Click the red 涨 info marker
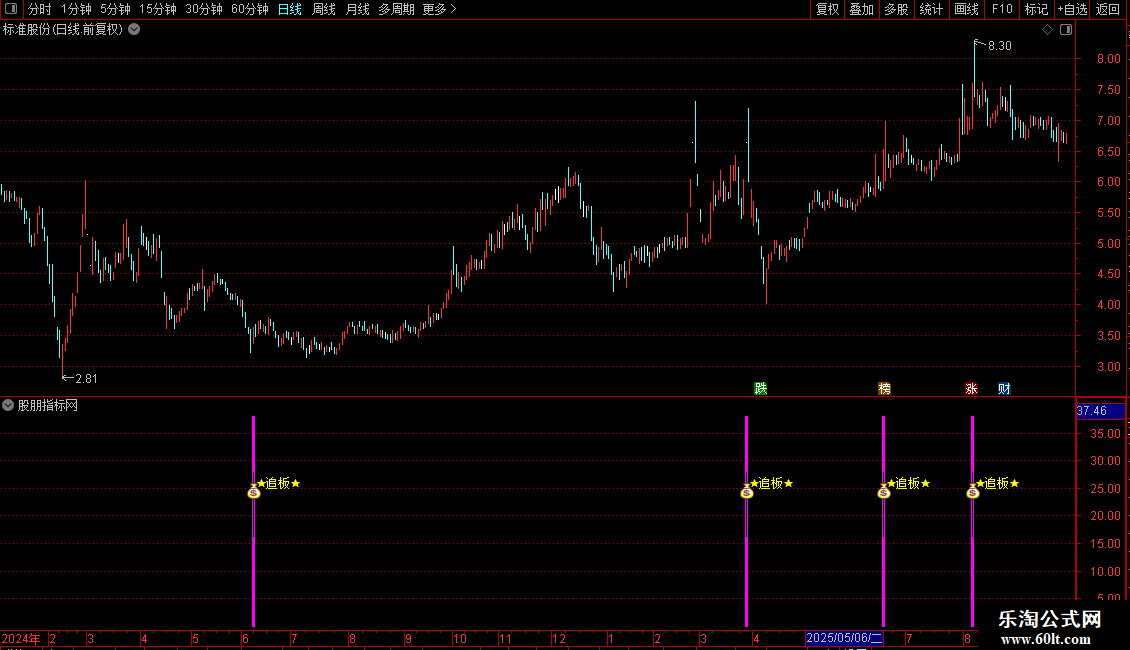The height and width of the screenshot is (650, 1130). (971, 388)
